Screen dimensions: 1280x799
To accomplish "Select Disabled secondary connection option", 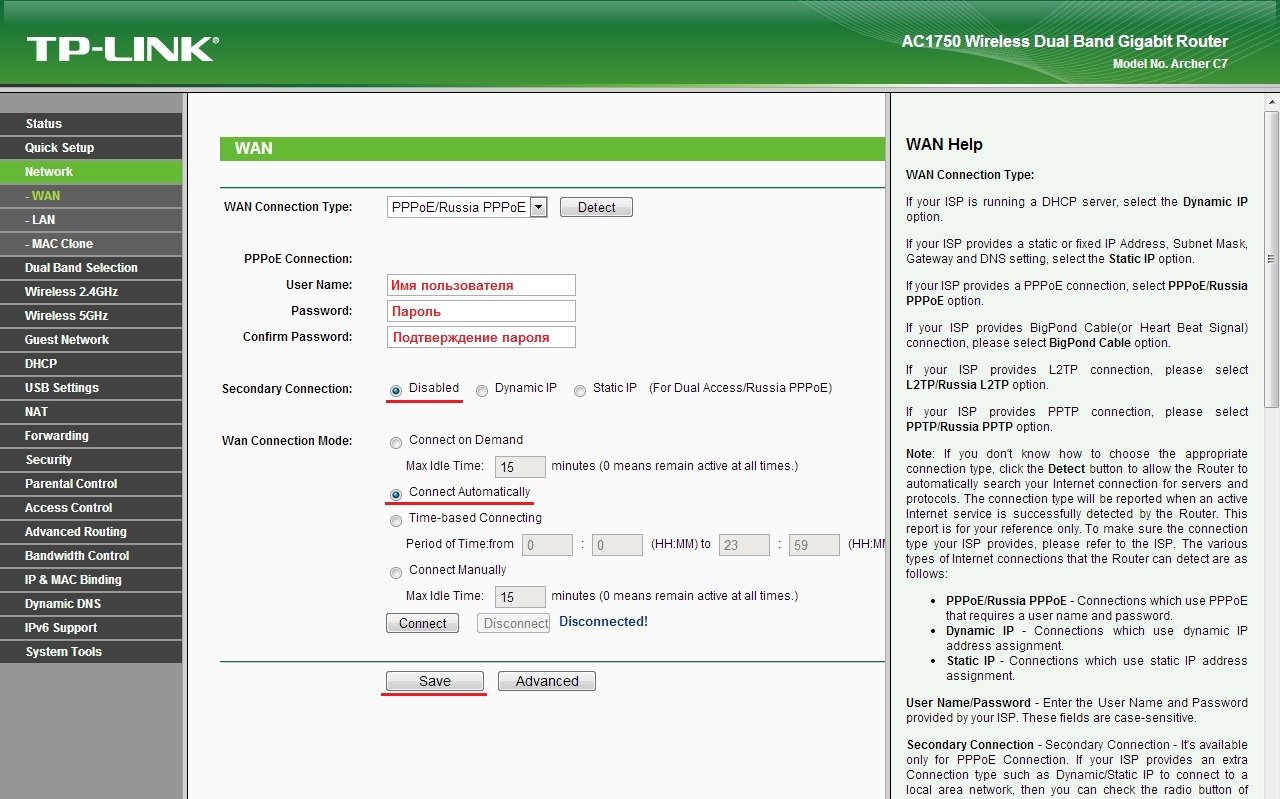I will (396, 390).
